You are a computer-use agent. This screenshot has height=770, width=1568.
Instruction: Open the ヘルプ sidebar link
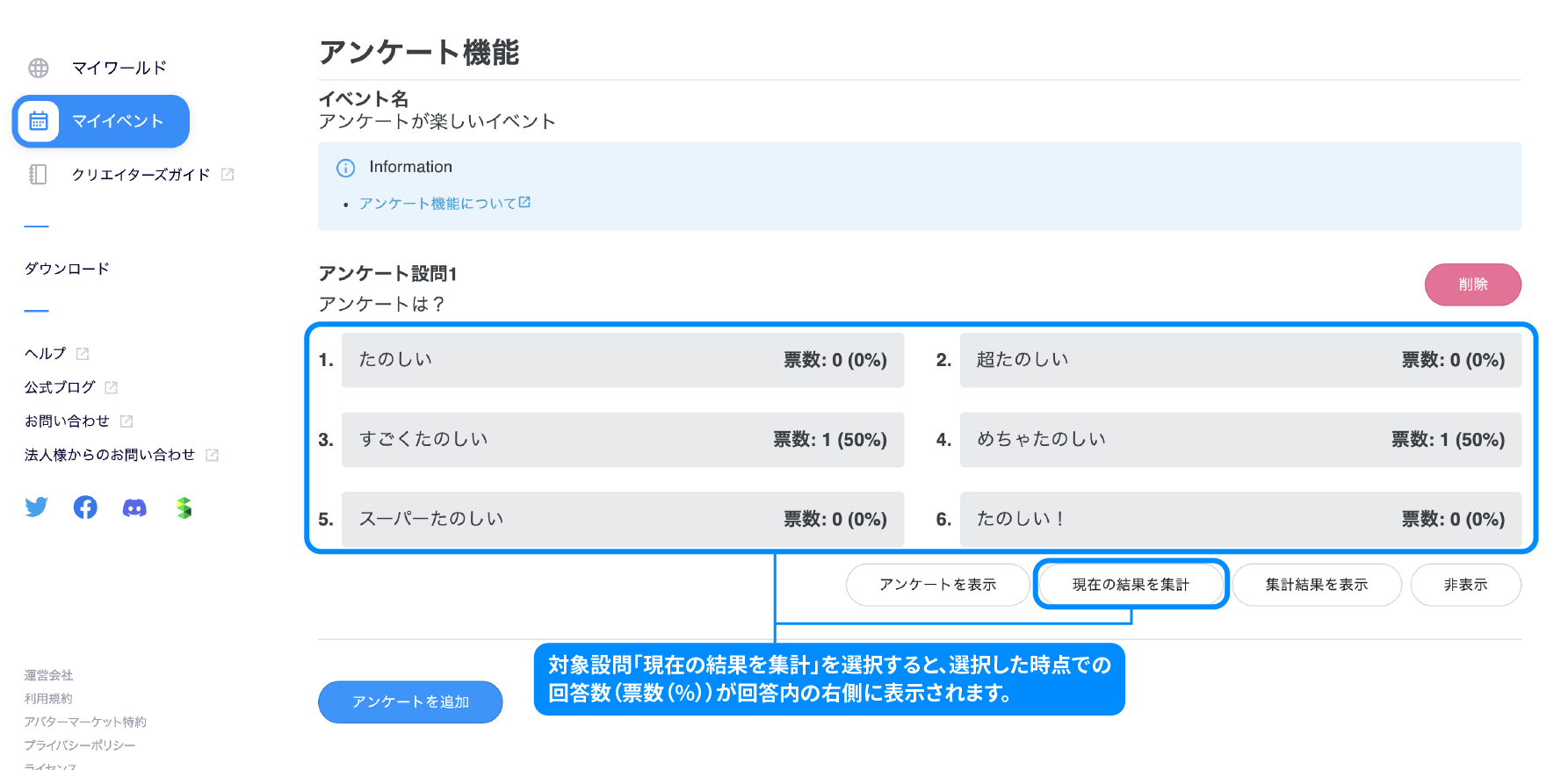(46, 353)
